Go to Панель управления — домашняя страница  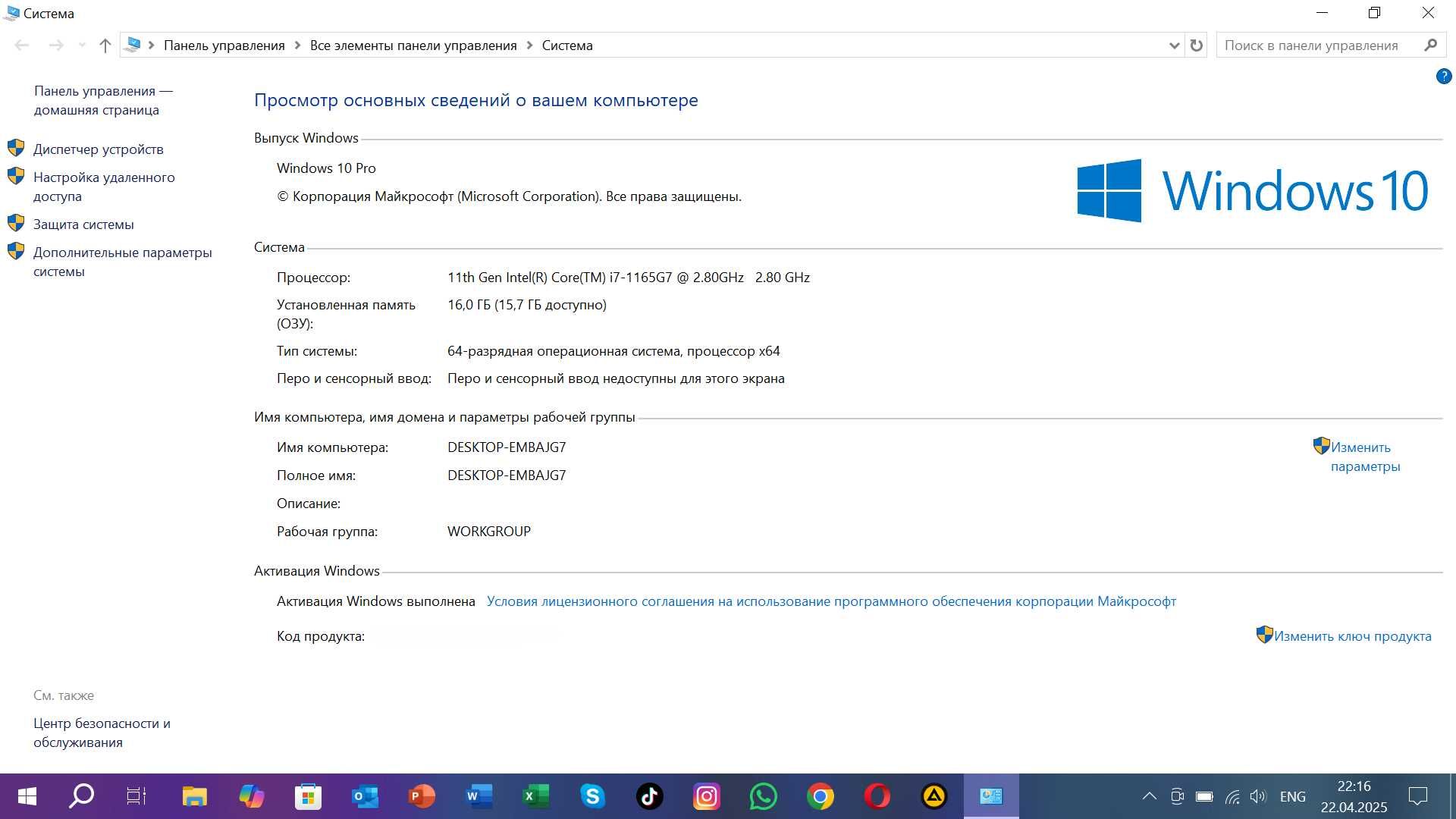pyautogui.click(x=103, y=100)
